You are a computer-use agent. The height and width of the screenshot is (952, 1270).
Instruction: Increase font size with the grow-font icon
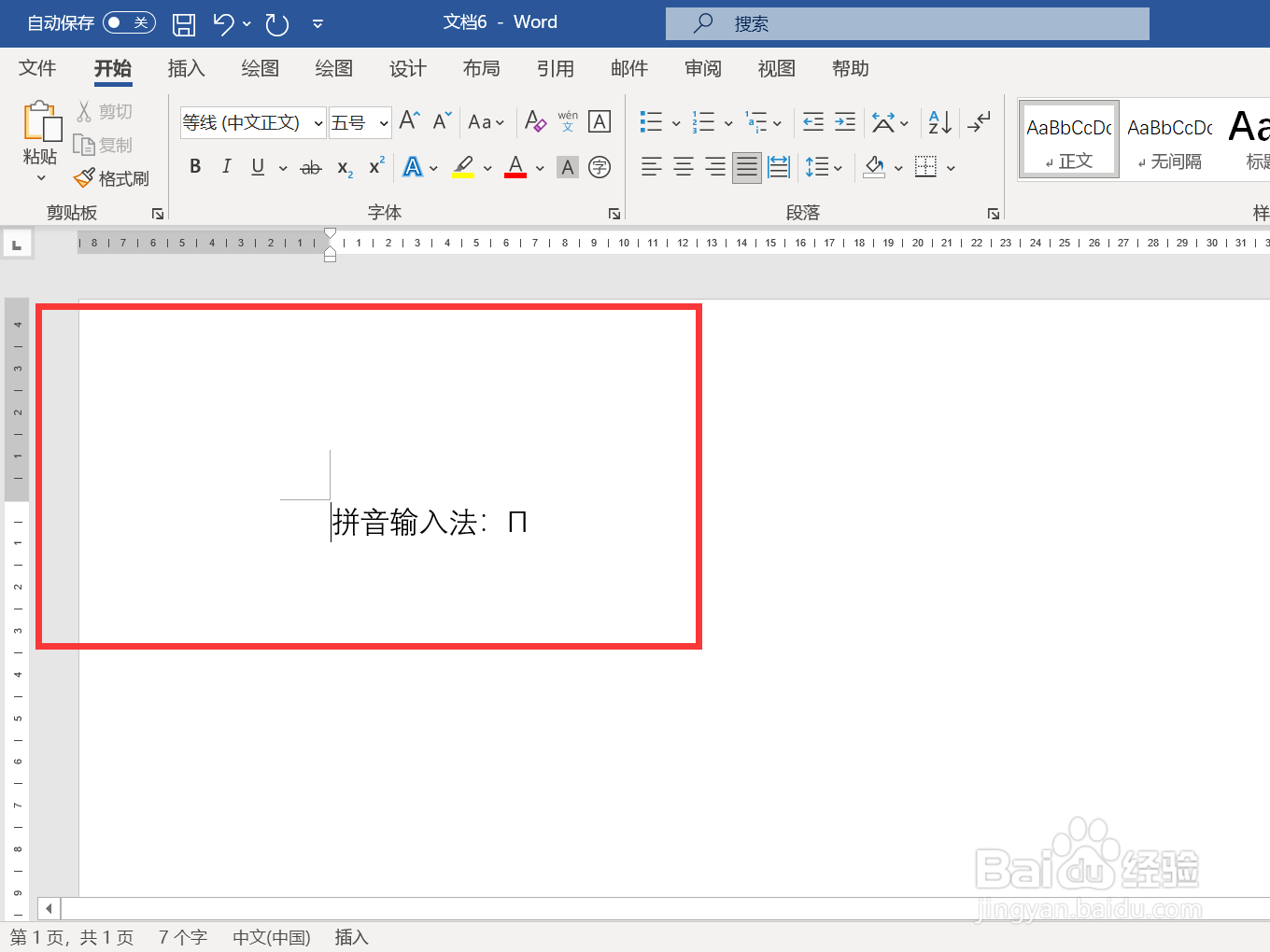[x=407, y=120]
